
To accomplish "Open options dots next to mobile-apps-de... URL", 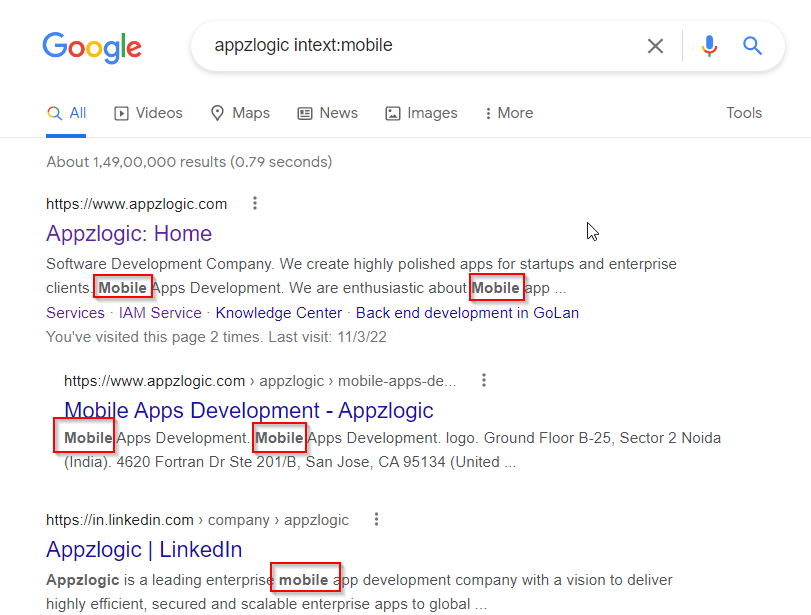I will pyautogui.click(x=484, y=380).
